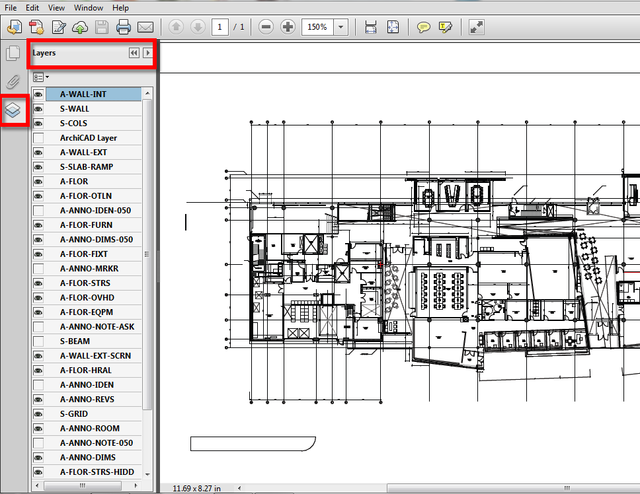Hide the A-WALL-INT layer eye icon
The width and height of the screenshot is (640, 494).
tap(38, 94)
